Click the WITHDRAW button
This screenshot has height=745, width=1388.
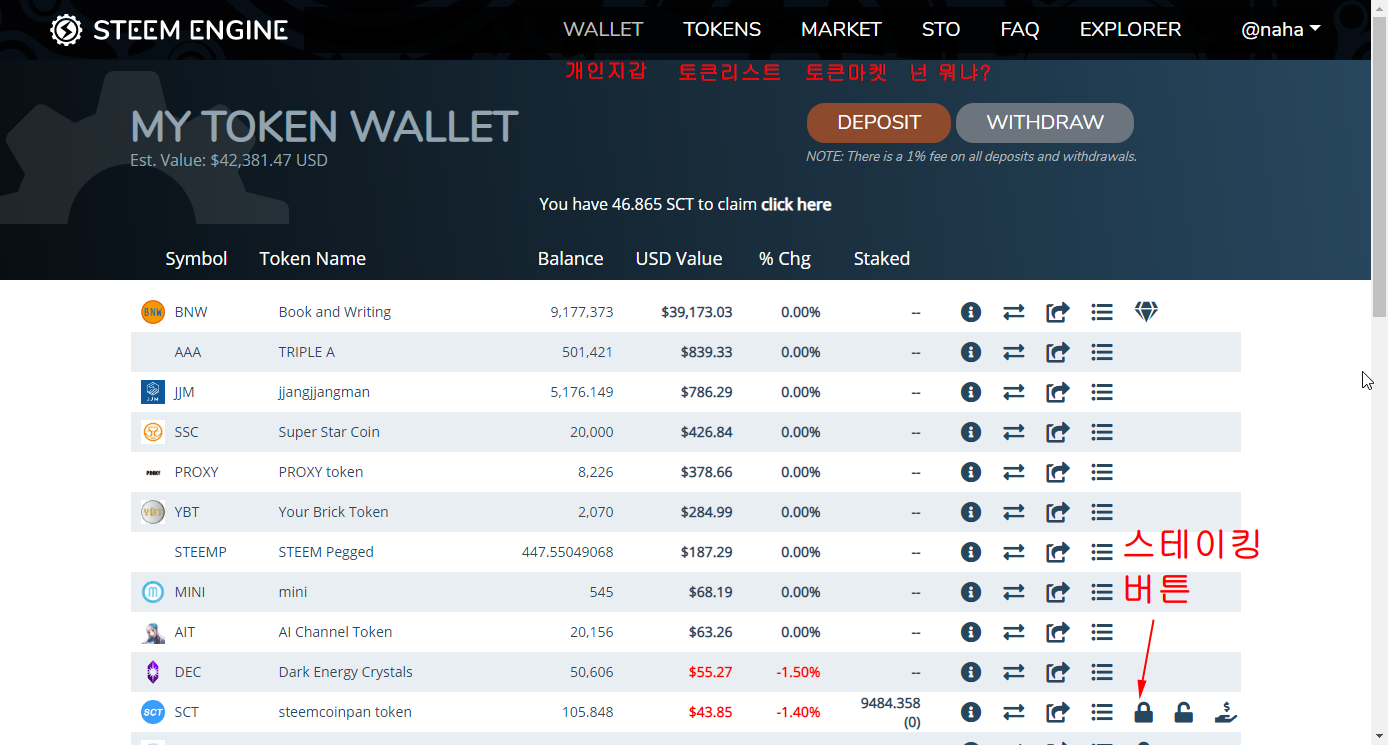[x=1045, y=123]
